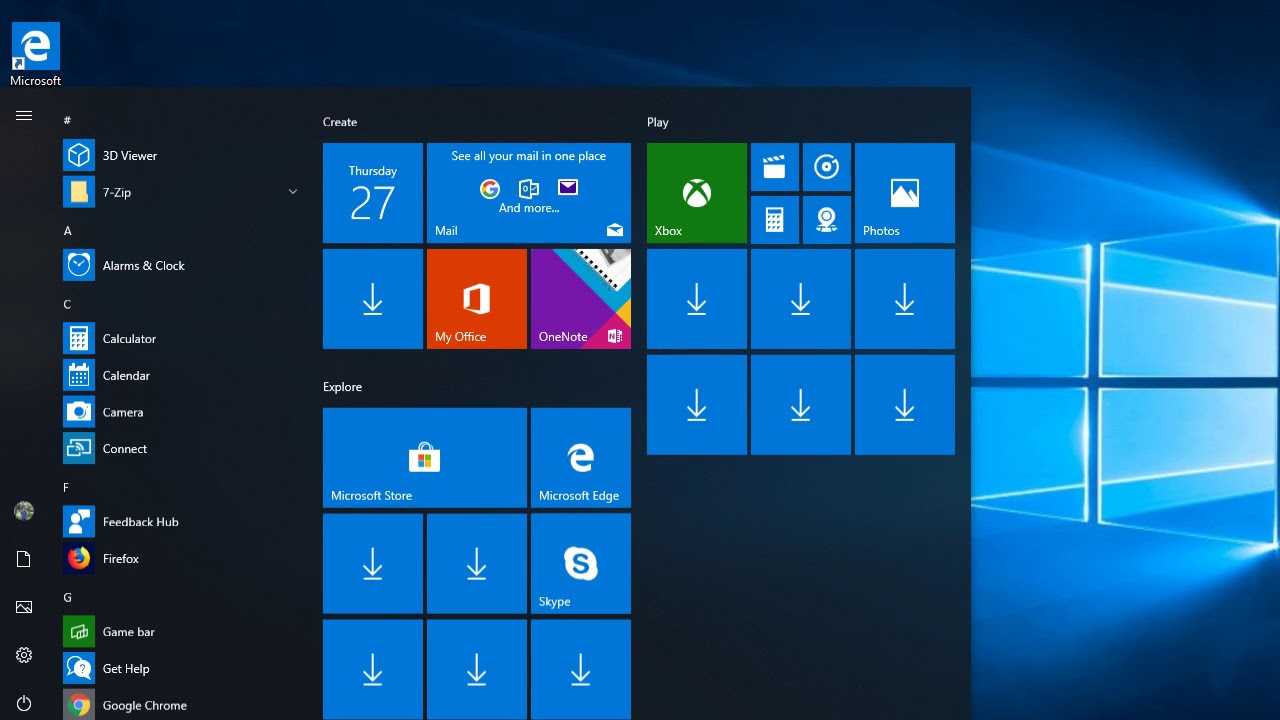1280x720 pixels.
Task: Open the small Calculator tile in Play group
Action: click(775, 219)
